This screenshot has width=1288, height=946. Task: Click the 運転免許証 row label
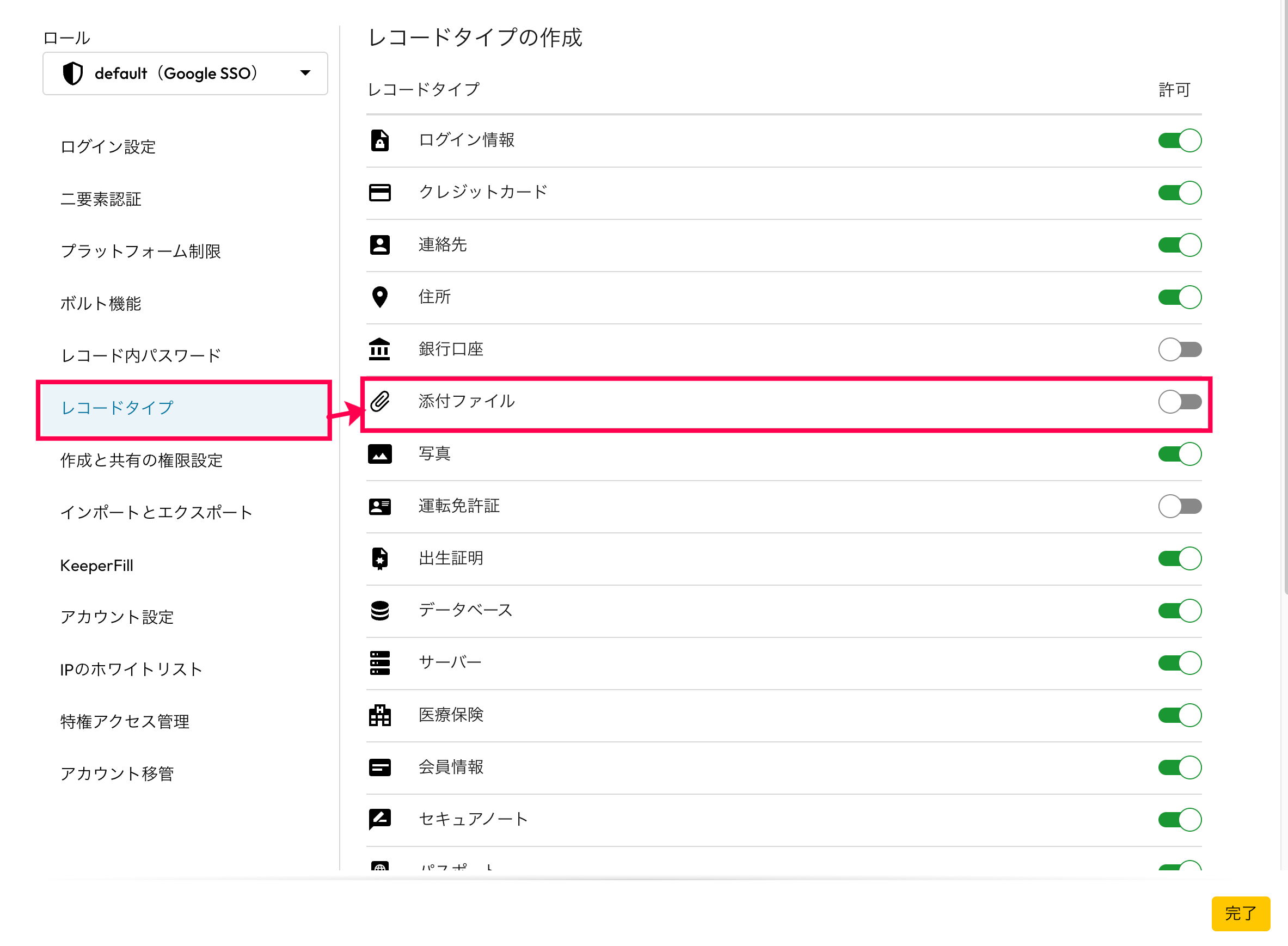coord(459,506)
